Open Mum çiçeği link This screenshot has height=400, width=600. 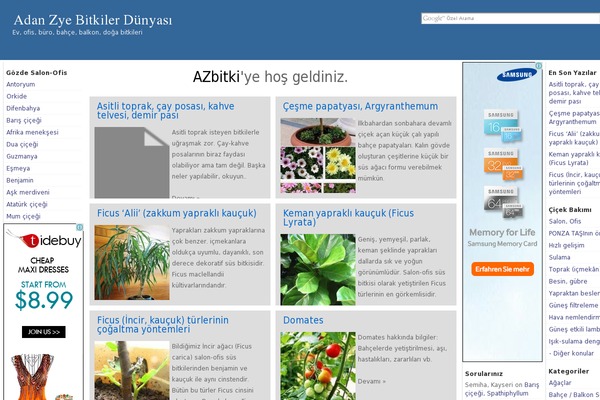point(23,216)
